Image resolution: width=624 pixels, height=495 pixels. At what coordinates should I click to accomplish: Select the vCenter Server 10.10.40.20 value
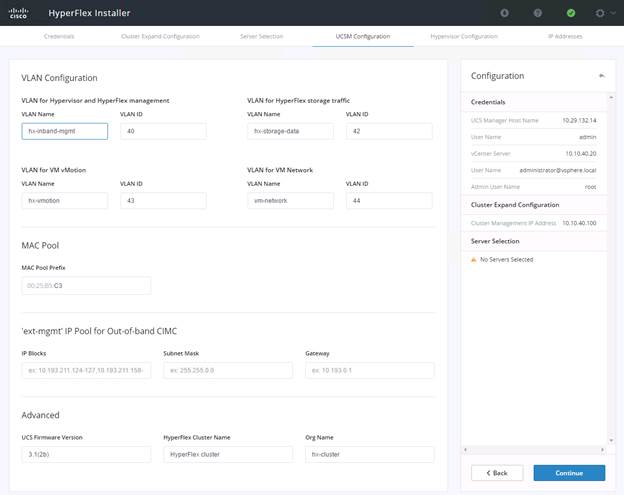click(x=581, y=154)
